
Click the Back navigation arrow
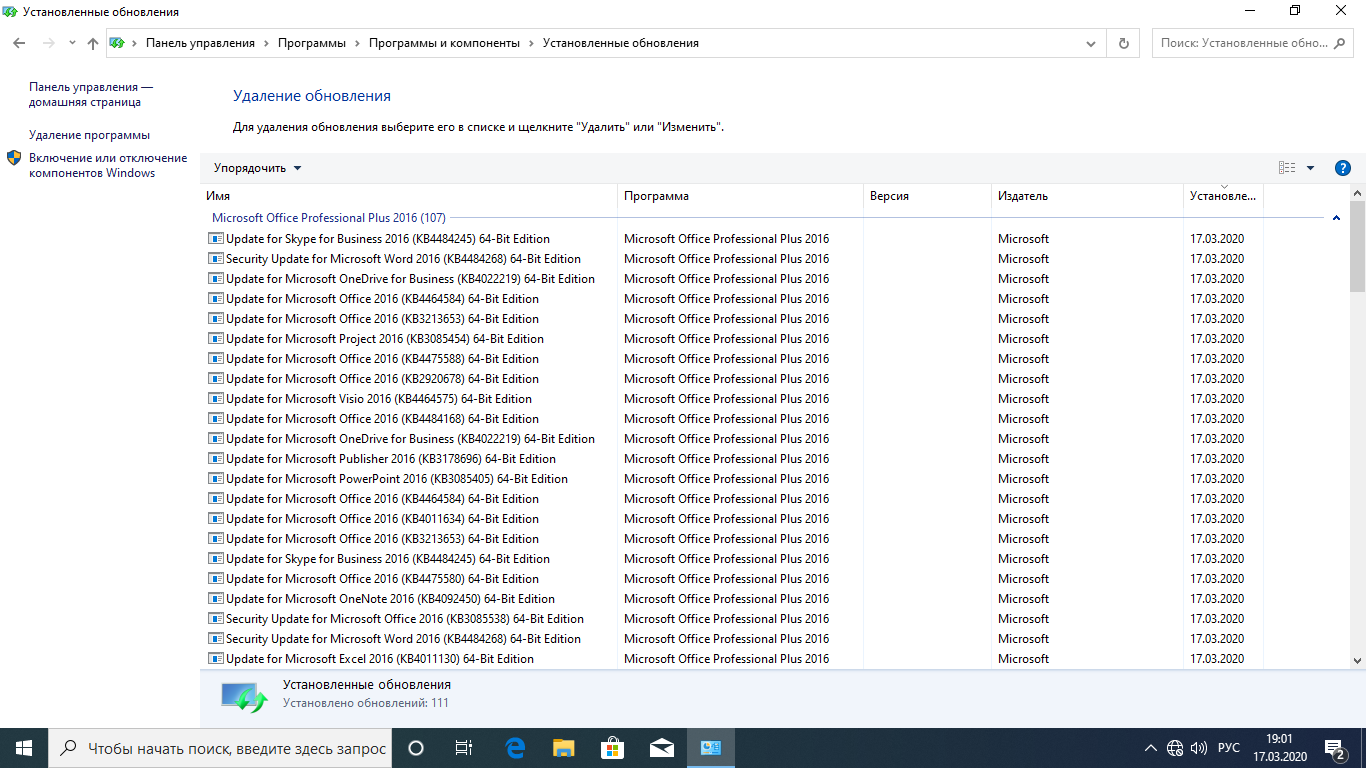point(19,43)
